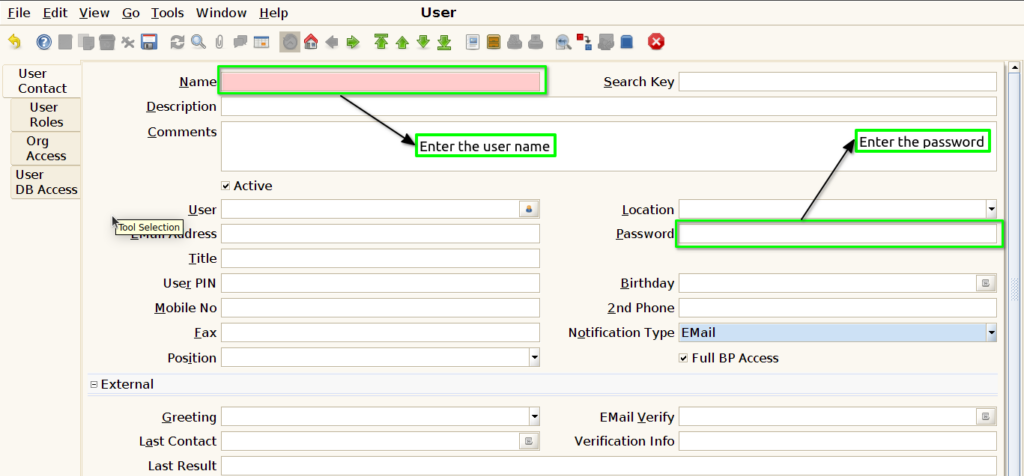Image resolution: width=1024 pixels, height=476 pixels.
Task: Click into the User PIN field
Action: tap(381, 283)
